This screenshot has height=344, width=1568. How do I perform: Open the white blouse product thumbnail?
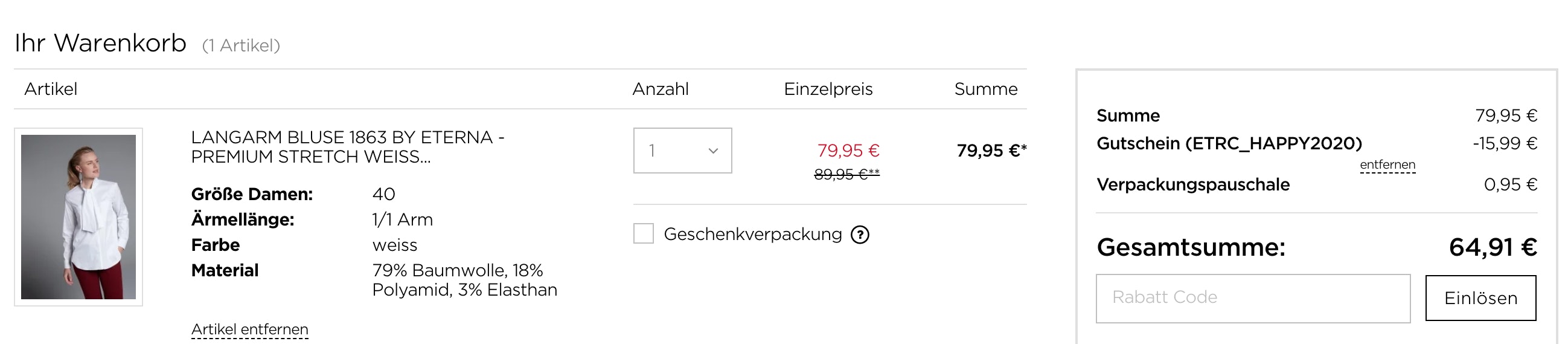[78, 216]
